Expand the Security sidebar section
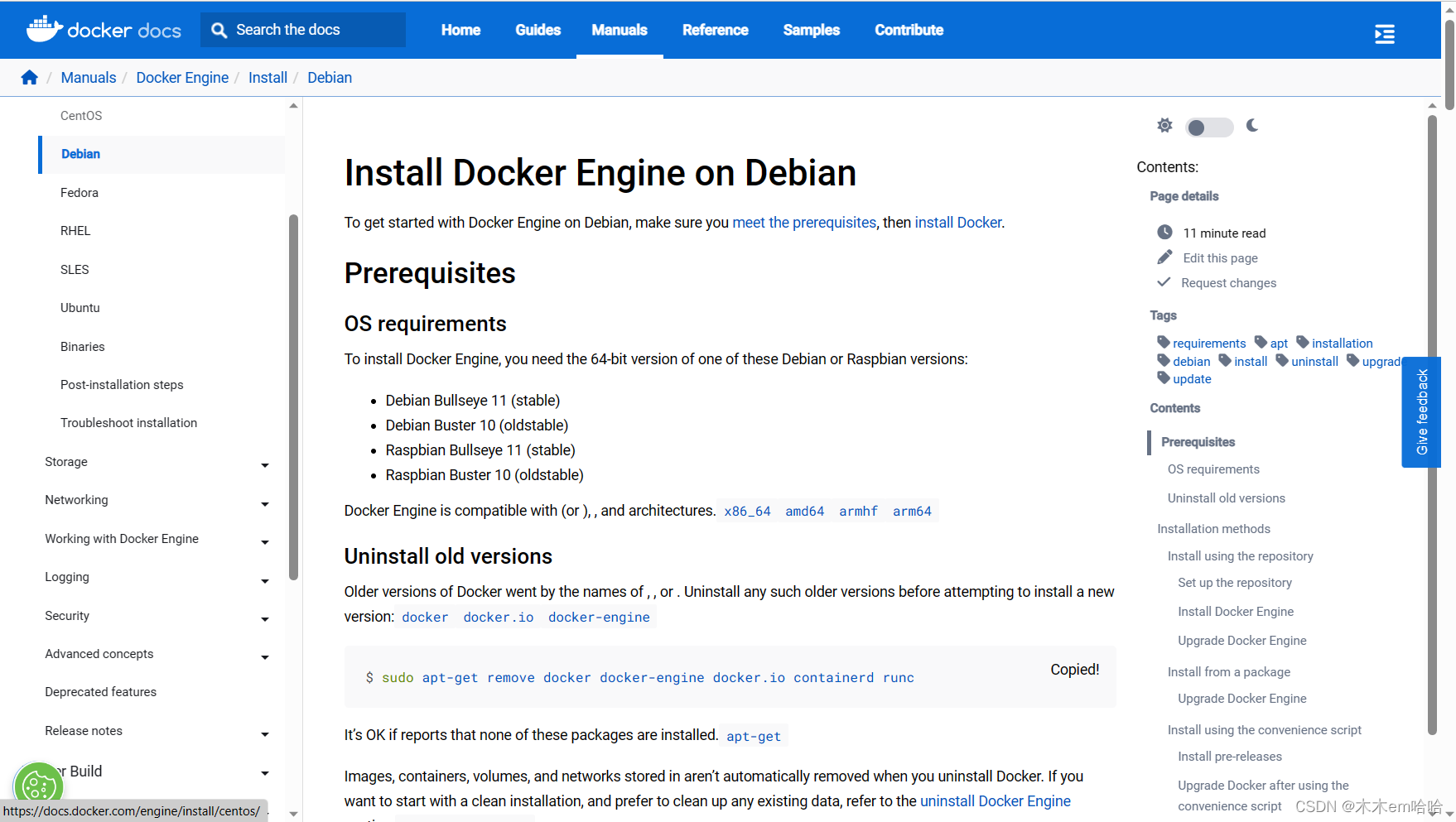Image resolution: width=1456 pixels, height=822 pixels. pos(265,618)
